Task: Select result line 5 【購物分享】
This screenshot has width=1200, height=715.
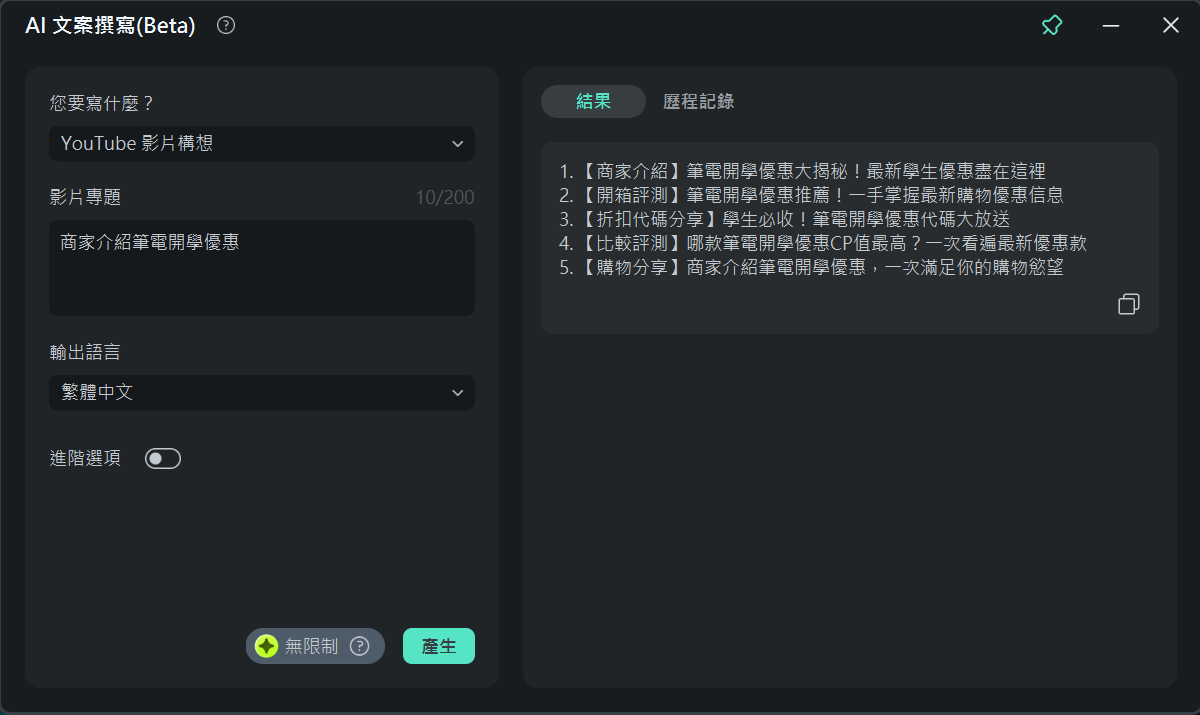Action: click(811, 267)
